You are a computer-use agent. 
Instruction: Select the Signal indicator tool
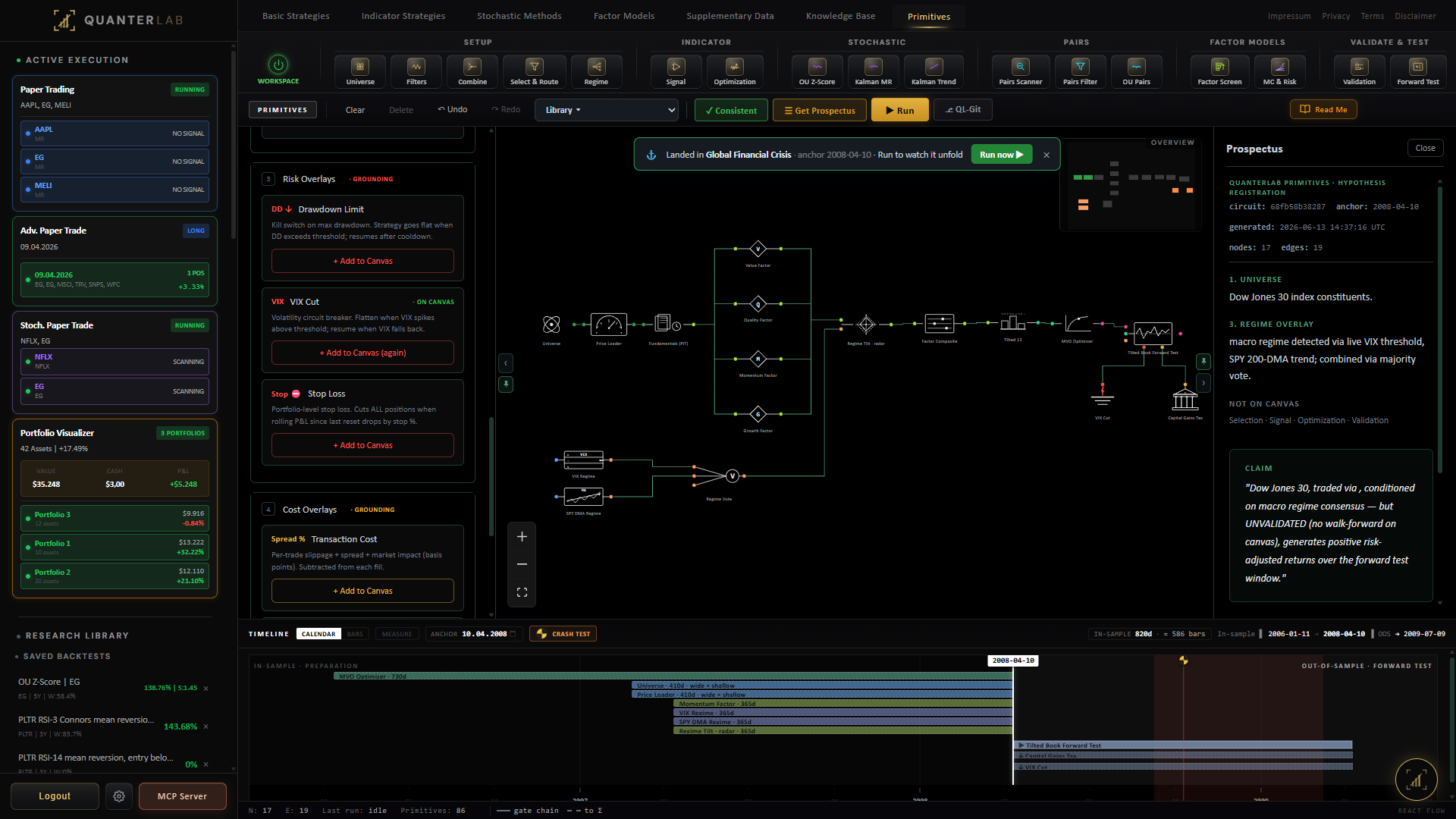coord(676,72)
